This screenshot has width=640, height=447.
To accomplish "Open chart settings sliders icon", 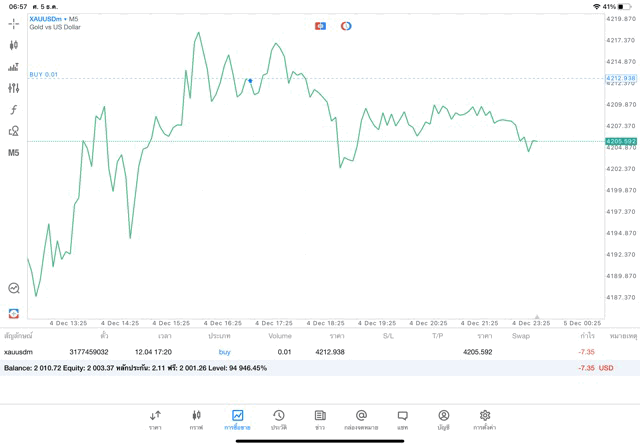I will click(x=14, y=88).
